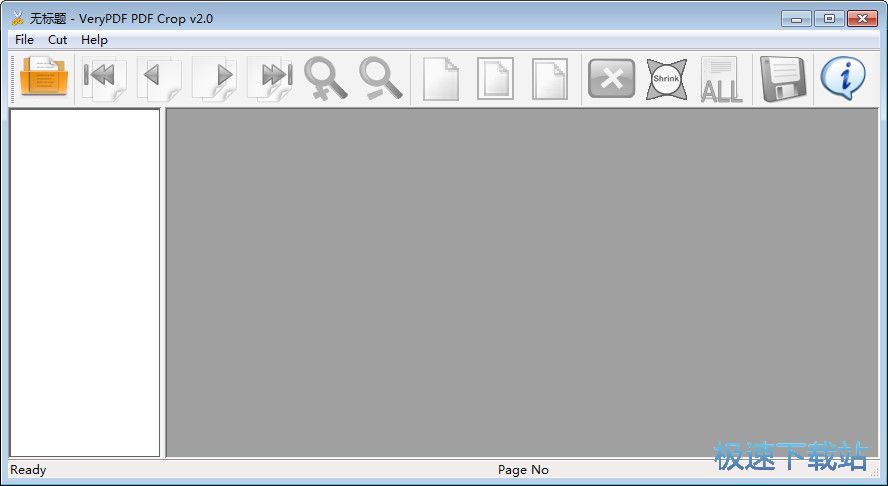Select the first blank page icon
This screenshot has height=486, width=888.
pyautogui.click(x=441, y=79)
